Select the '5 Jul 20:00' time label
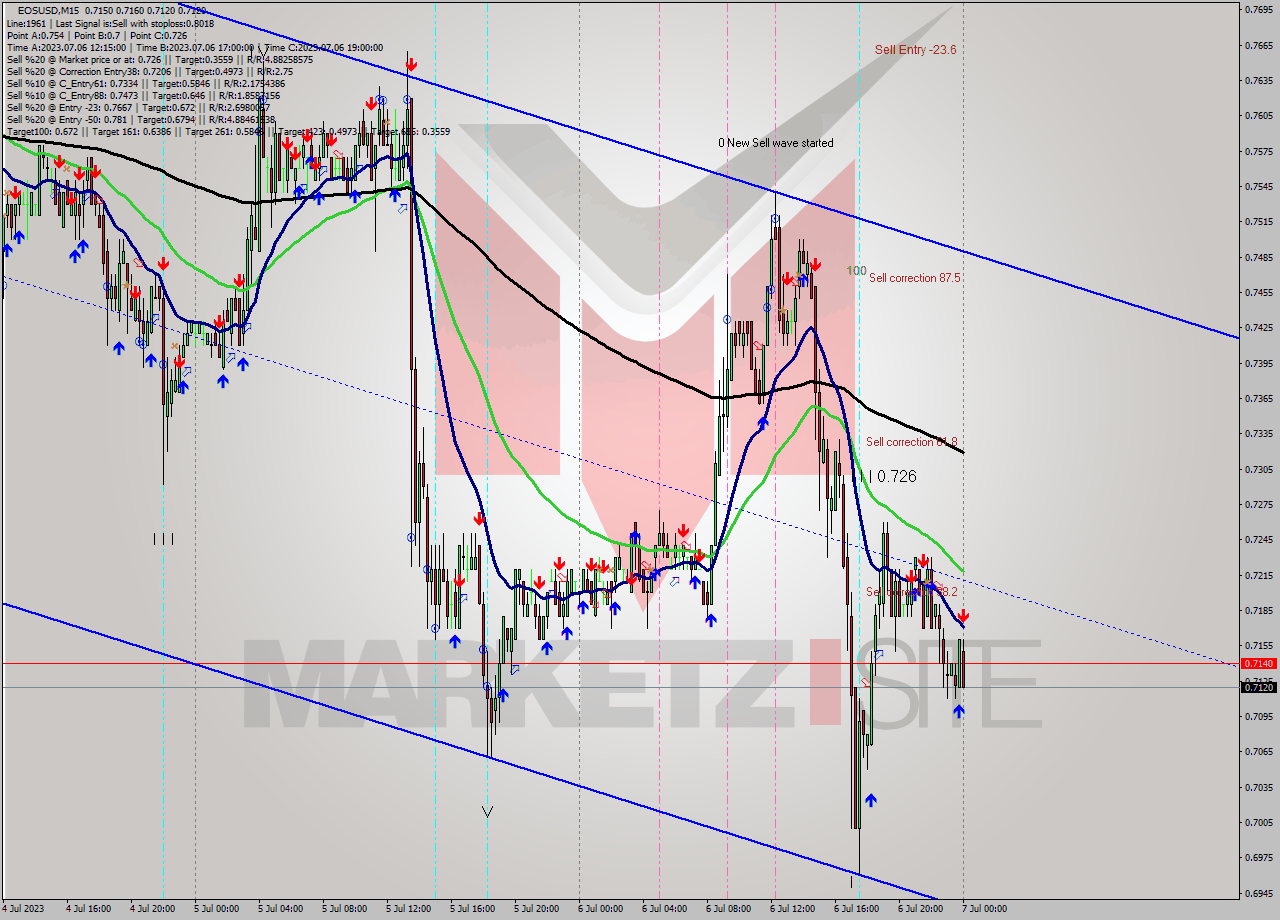The image size is (1280, 920). (x=536, y=909)
